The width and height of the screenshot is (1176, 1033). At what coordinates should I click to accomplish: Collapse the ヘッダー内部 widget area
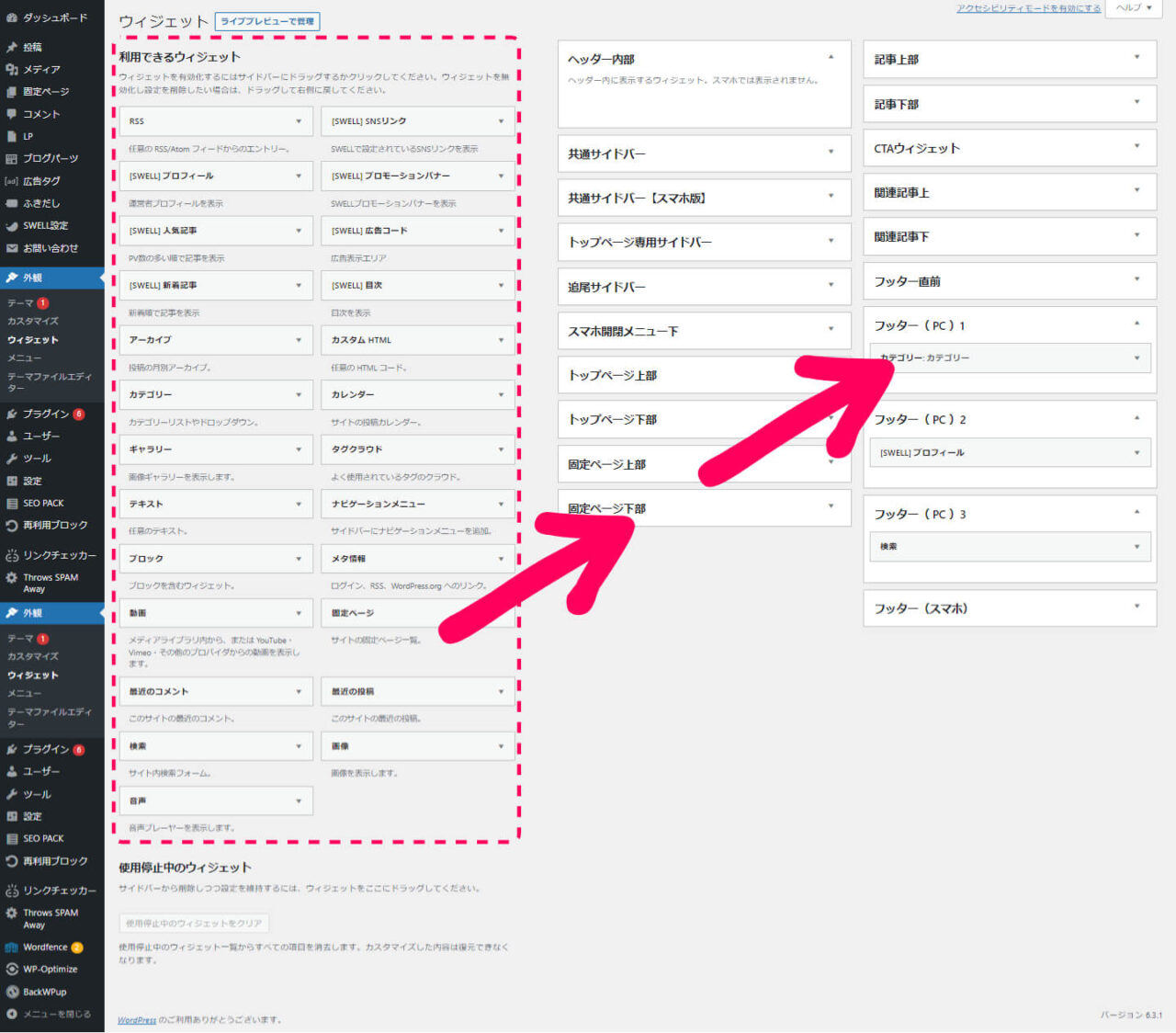coord(831,57)
